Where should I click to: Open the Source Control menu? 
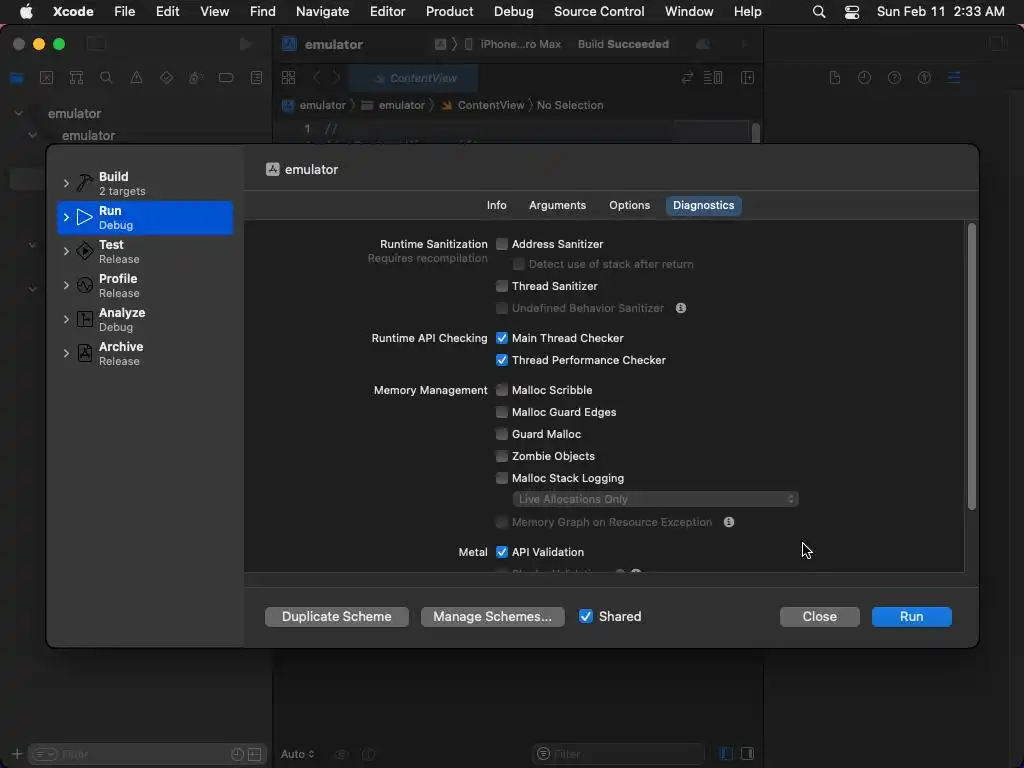pos(599,11)
